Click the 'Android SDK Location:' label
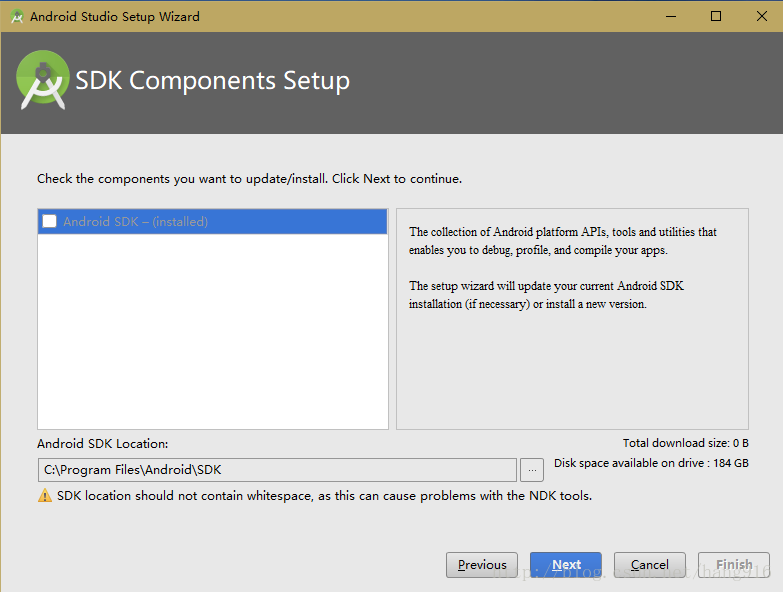783x592 pixels. tap(102, 444)
